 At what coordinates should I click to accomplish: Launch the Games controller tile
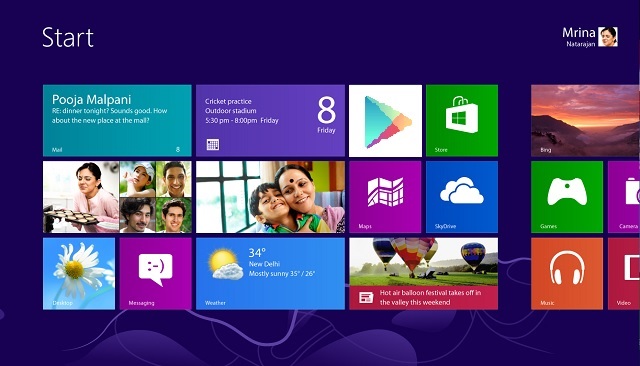567,197
